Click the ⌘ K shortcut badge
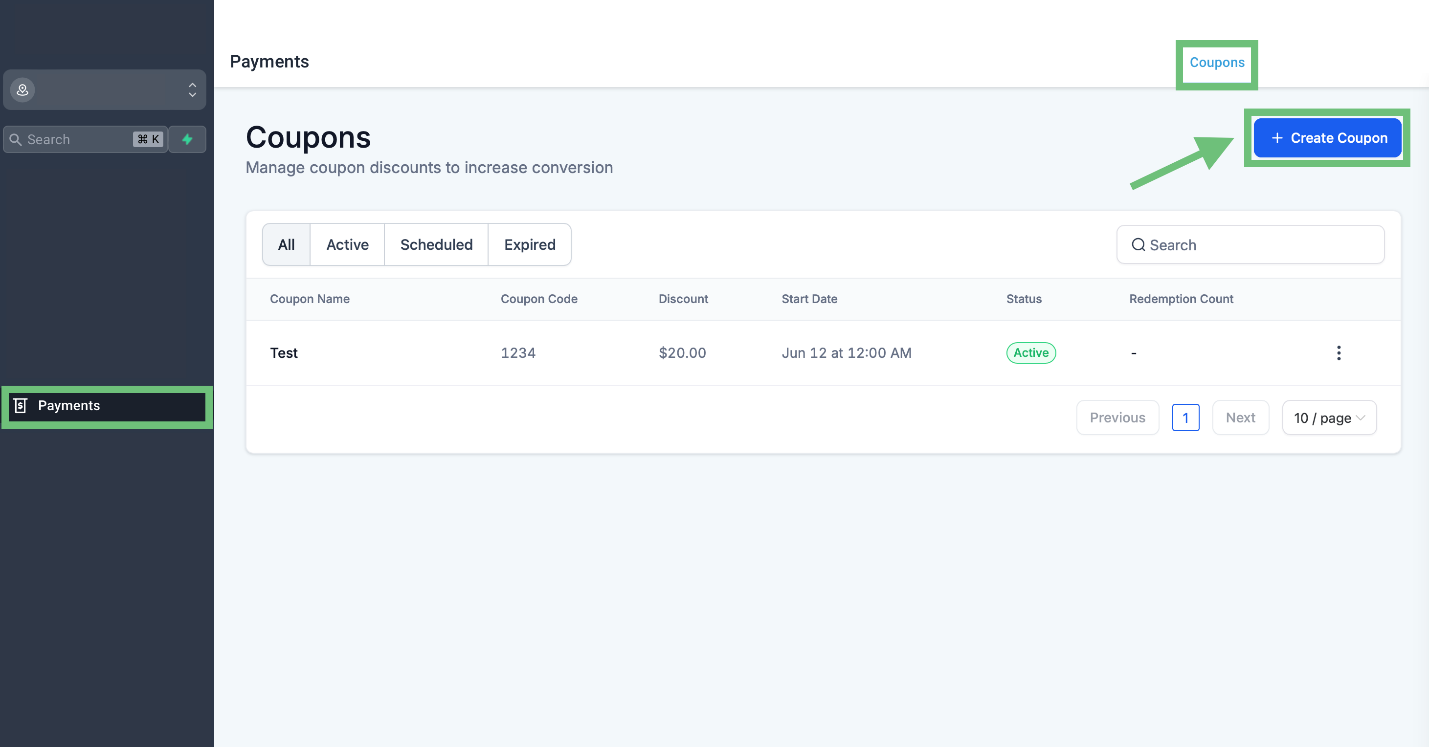 [148, 140]
